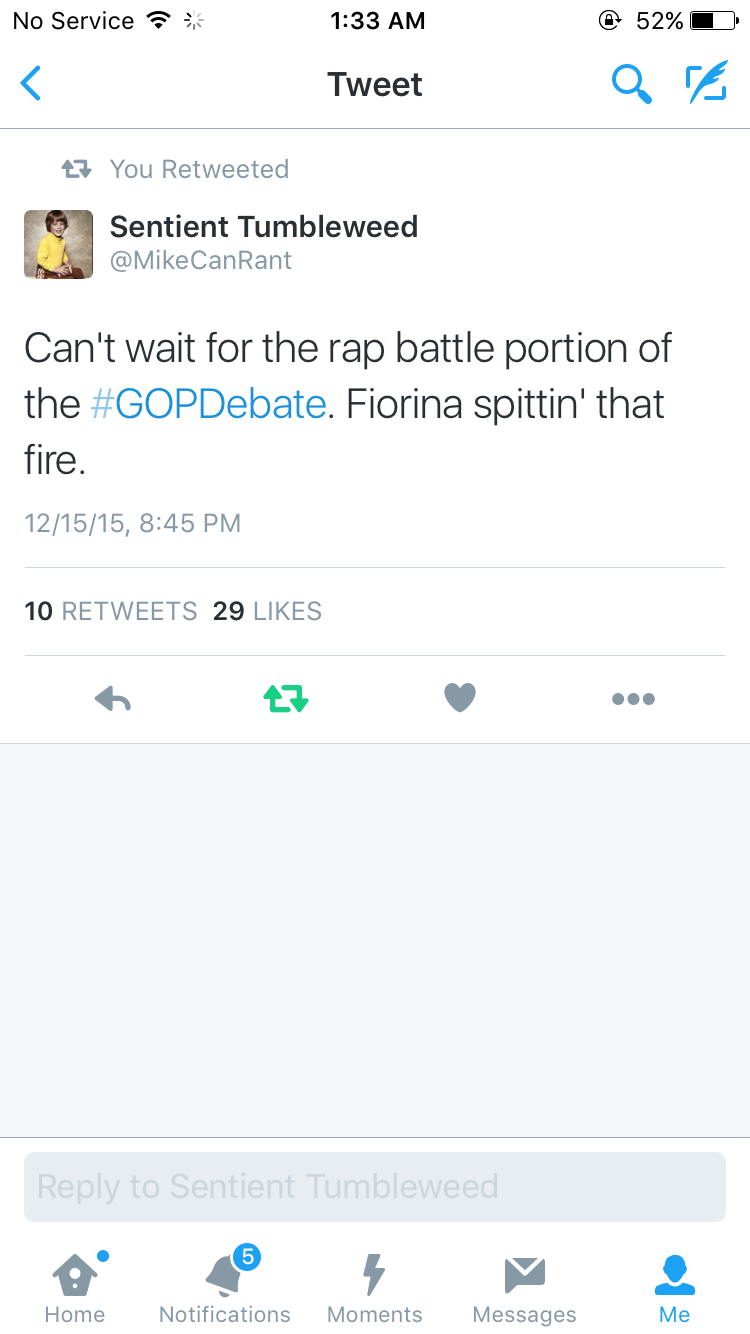Open the Messages tab
Viewport: 750px width, 1334px height.
point(525,1288)
